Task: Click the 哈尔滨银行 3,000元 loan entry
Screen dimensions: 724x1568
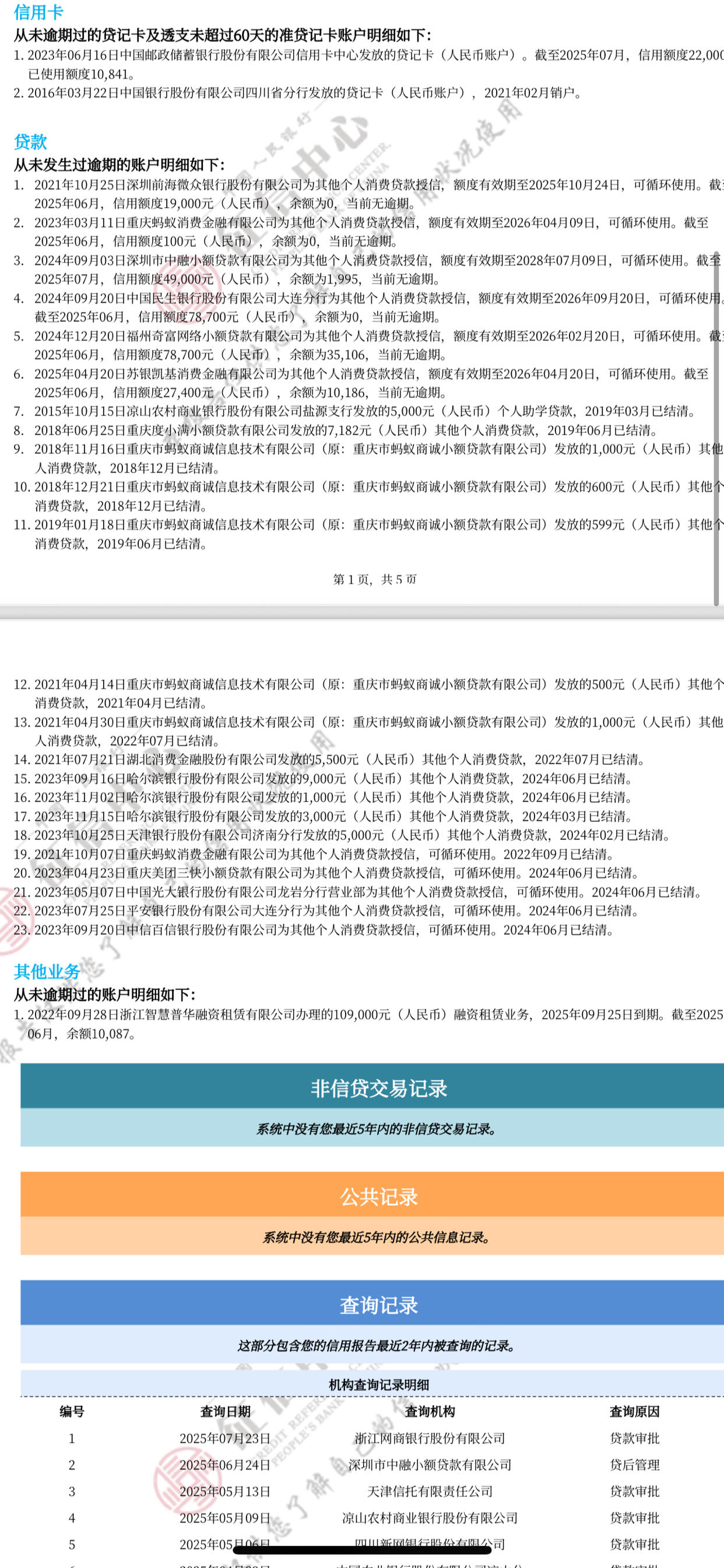Action: coord(323,815)
